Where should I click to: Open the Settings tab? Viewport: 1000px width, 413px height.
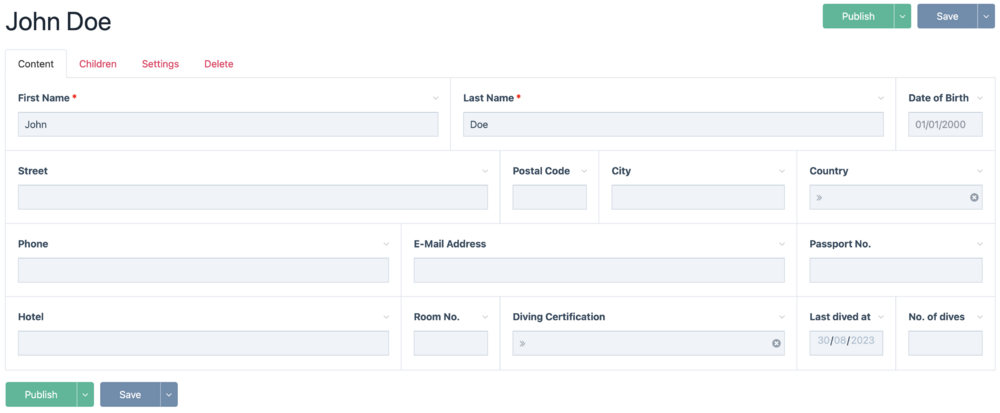(x=160, y=64)
